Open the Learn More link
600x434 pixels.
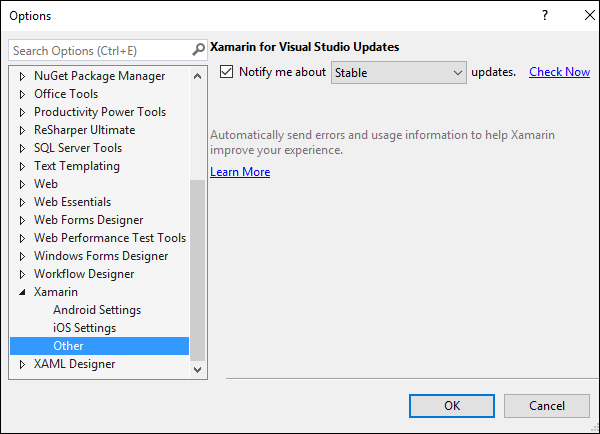(240, 172)
